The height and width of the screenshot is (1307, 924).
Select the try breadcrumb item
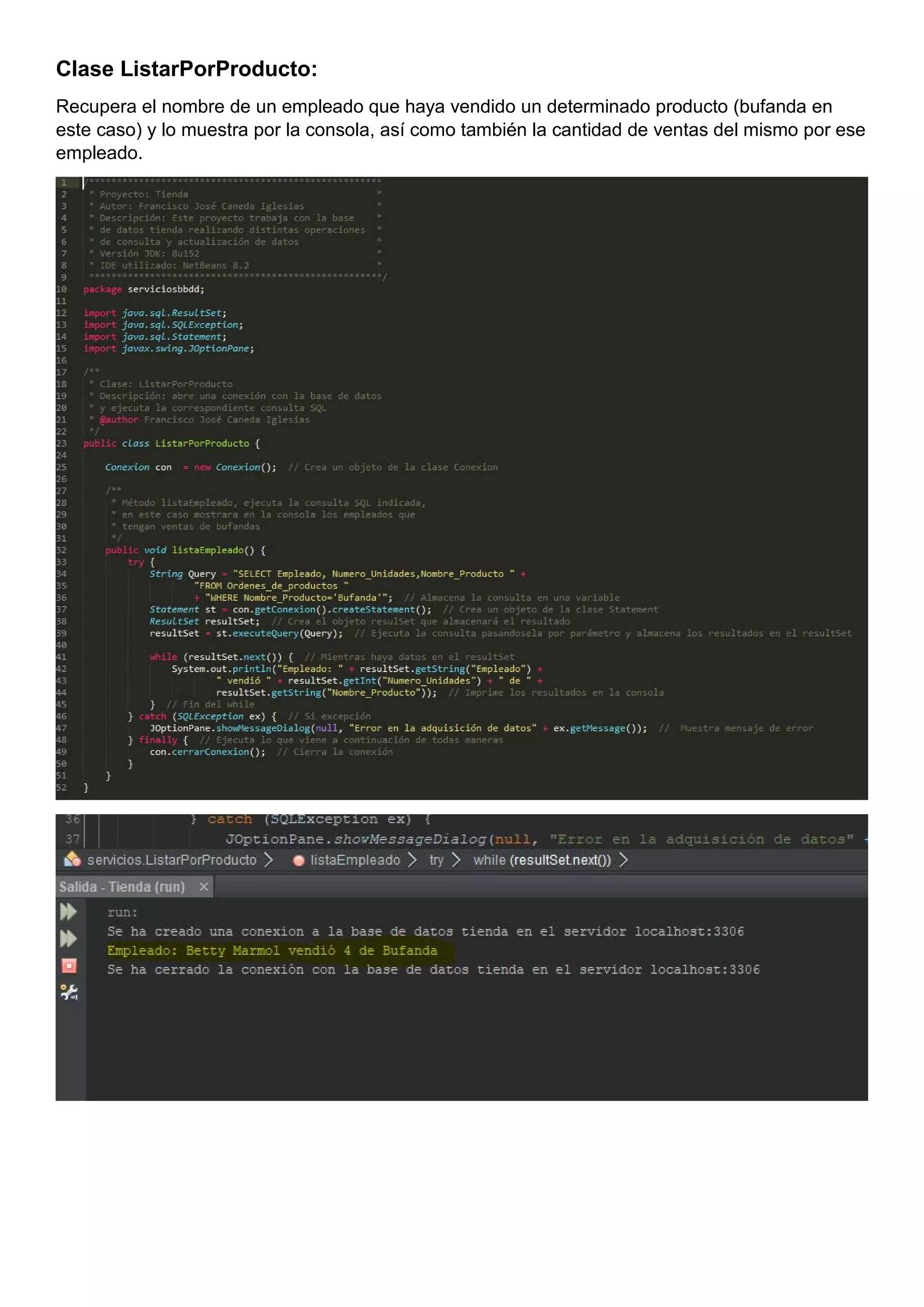click(x=436, y=860)
